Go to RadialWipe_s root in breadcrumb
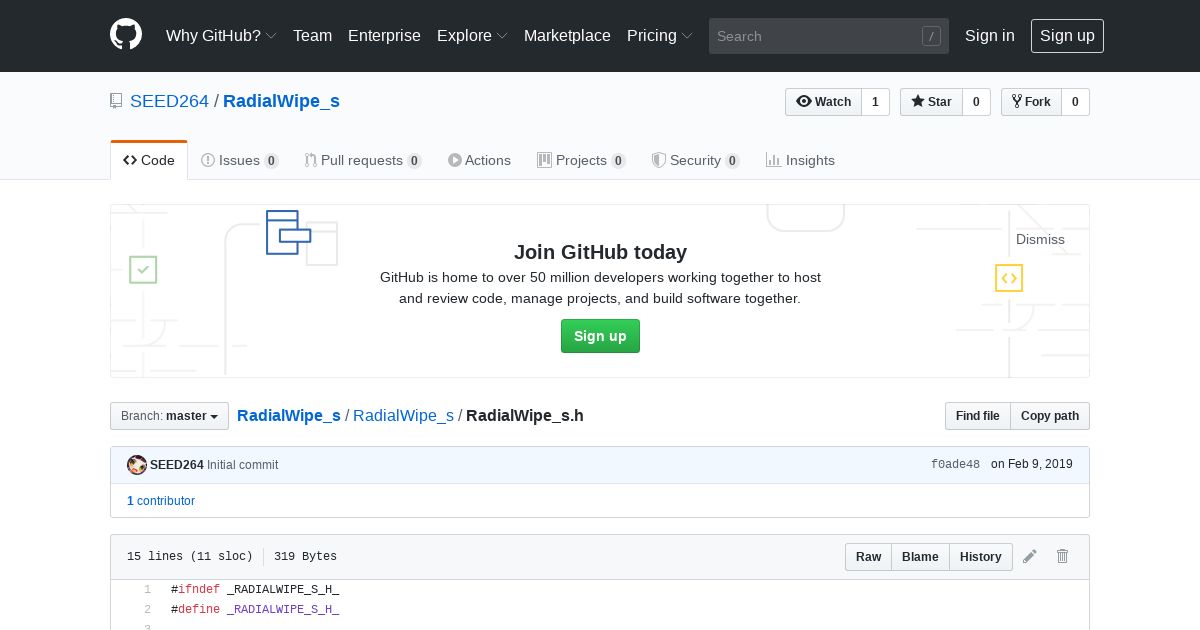 coord(289,415)
